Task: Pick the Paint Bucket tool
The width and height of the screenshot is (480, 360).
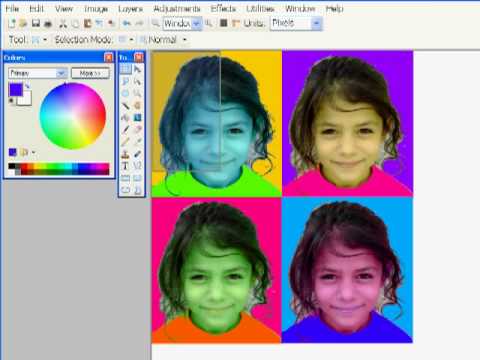Action: [x=125, y=117]
